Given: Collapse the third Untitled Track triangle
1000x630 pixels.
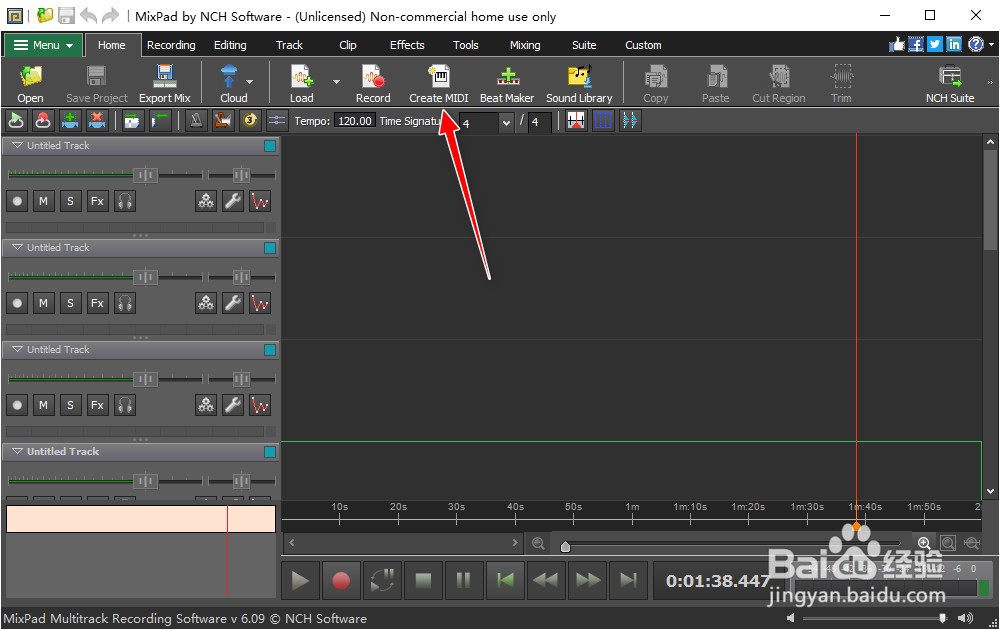Looking at the screenshot, I should [x=17, y=349].
